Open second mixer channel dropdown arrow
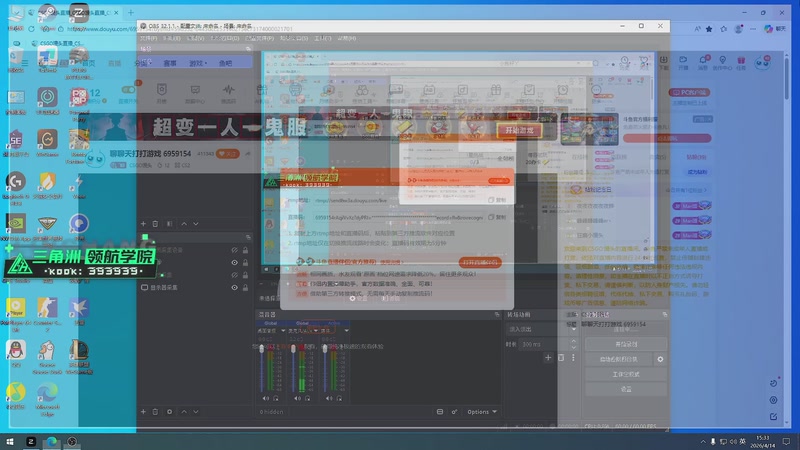 [315, 331]
